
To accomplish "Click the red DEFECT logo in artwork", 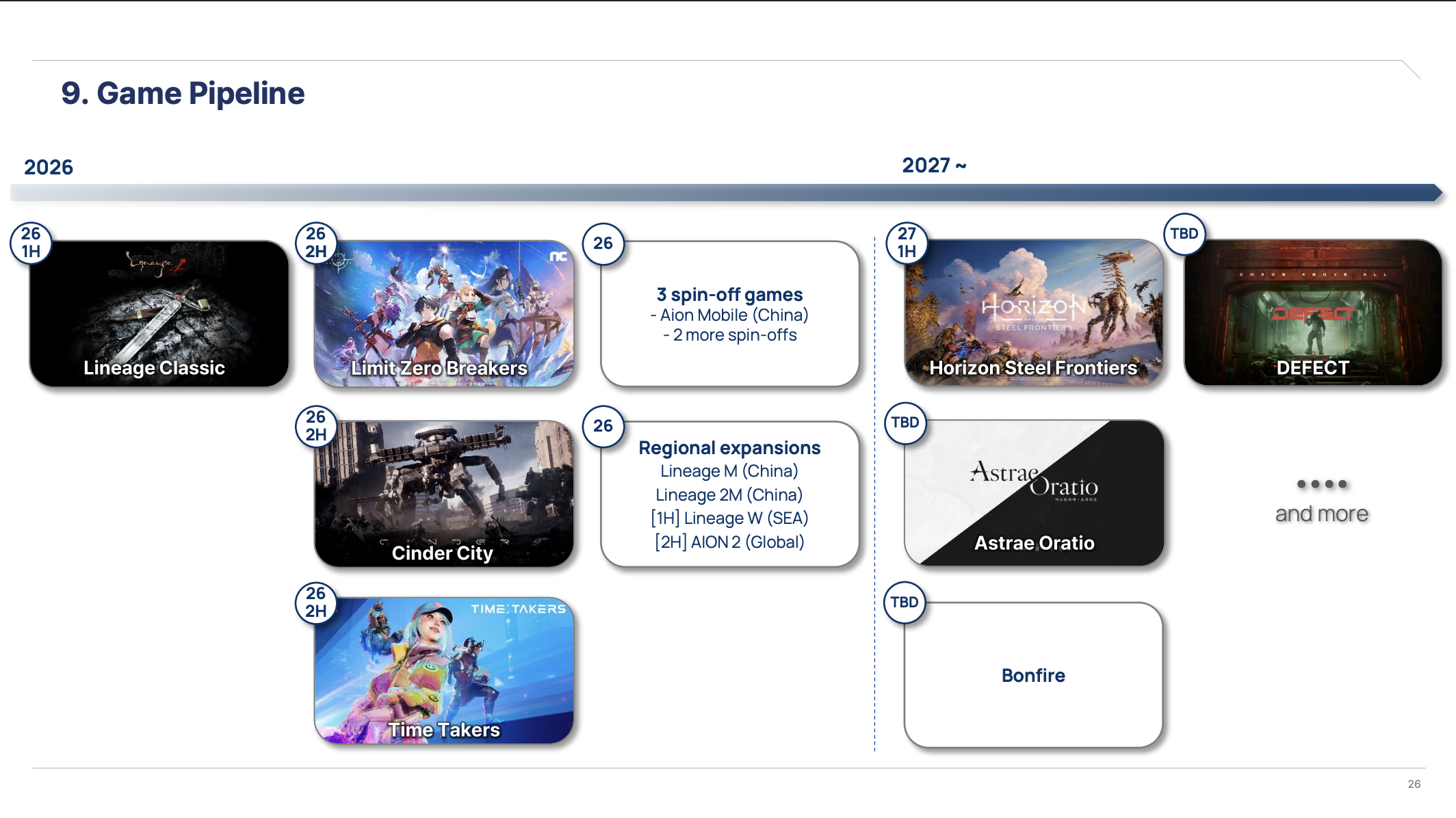I will pos(1312,314).
